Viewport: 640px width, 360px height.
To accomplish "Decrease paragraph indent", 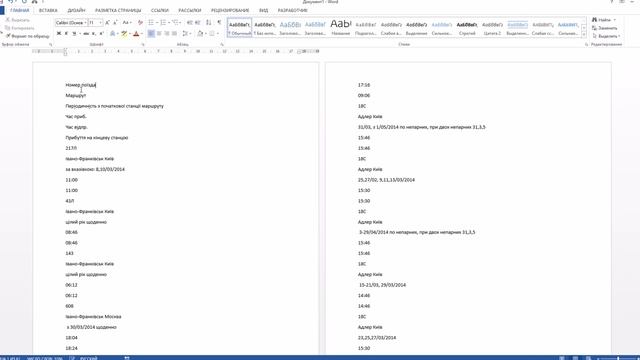I will pos(190,23).
